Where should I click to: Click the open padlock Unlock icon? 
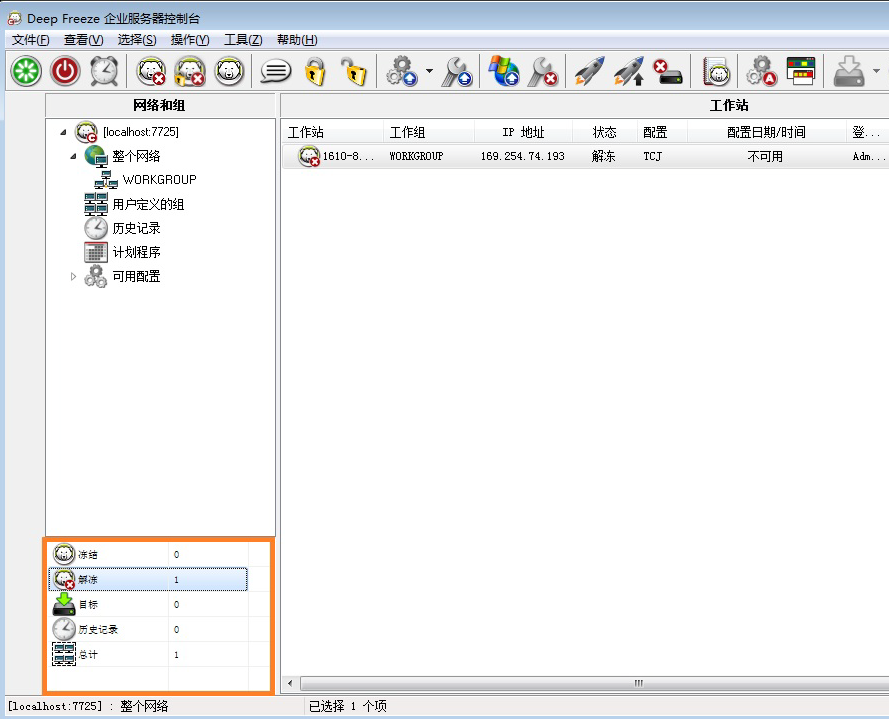coord(354,71)
